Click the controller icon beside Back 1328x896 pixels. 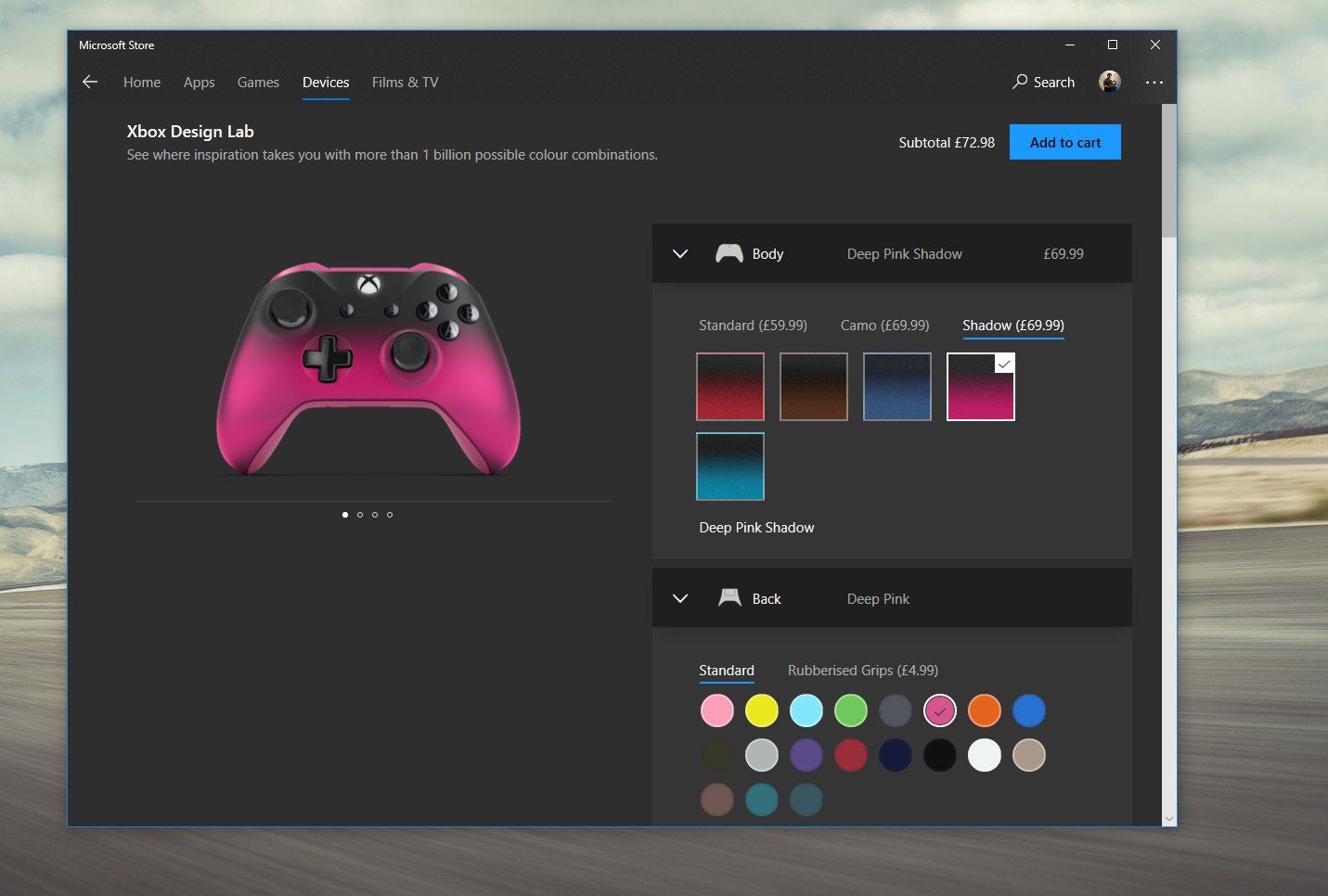[x=730, y=597]
